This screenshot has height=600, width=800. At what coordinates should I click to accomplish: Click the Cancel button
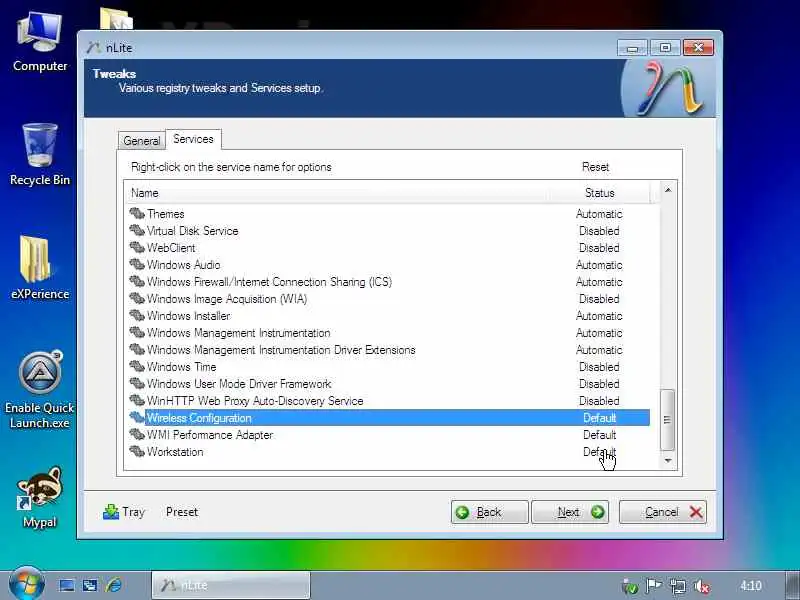coord(663,512)
